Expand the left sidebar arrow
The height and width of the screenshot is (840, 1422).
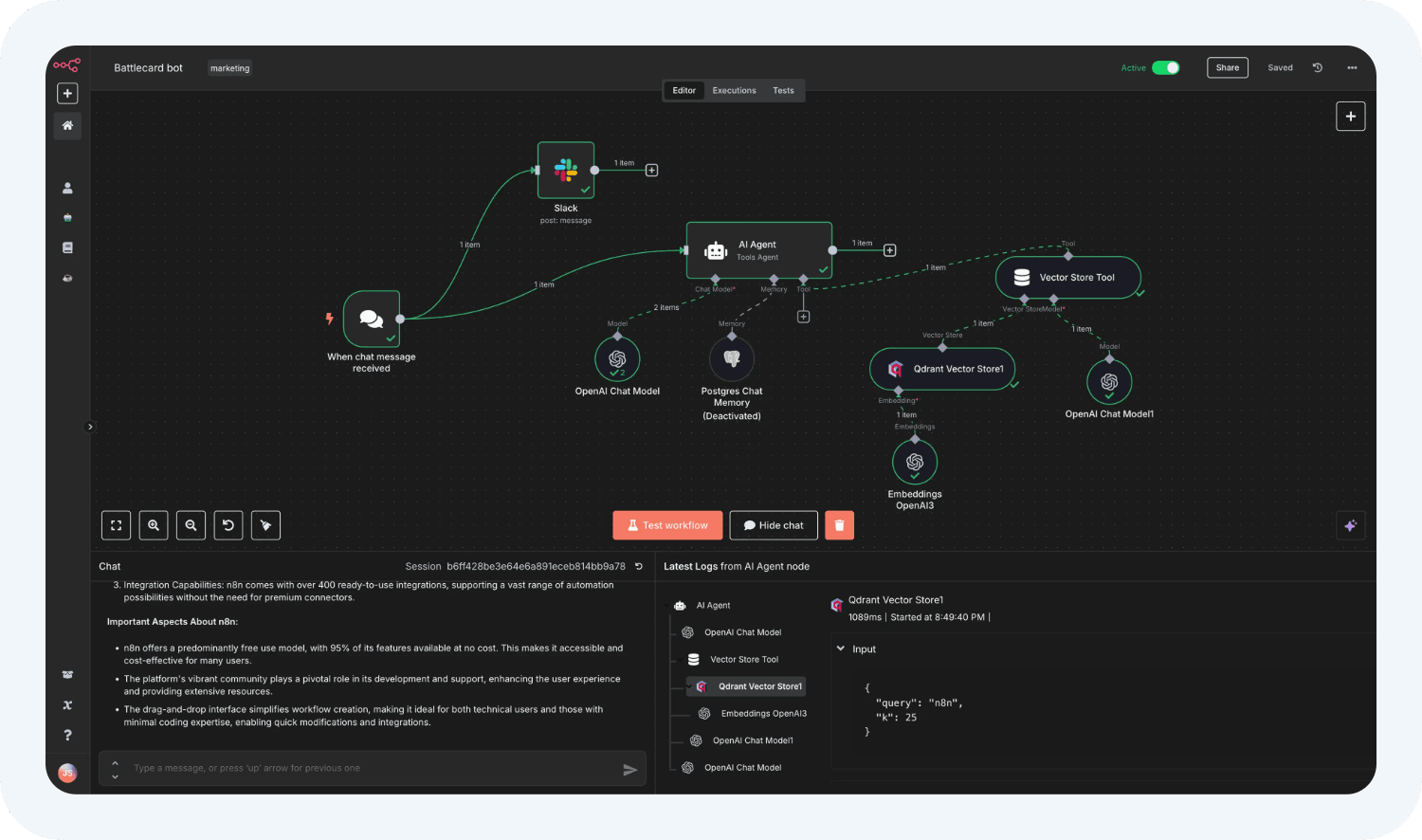click(90, 427)
